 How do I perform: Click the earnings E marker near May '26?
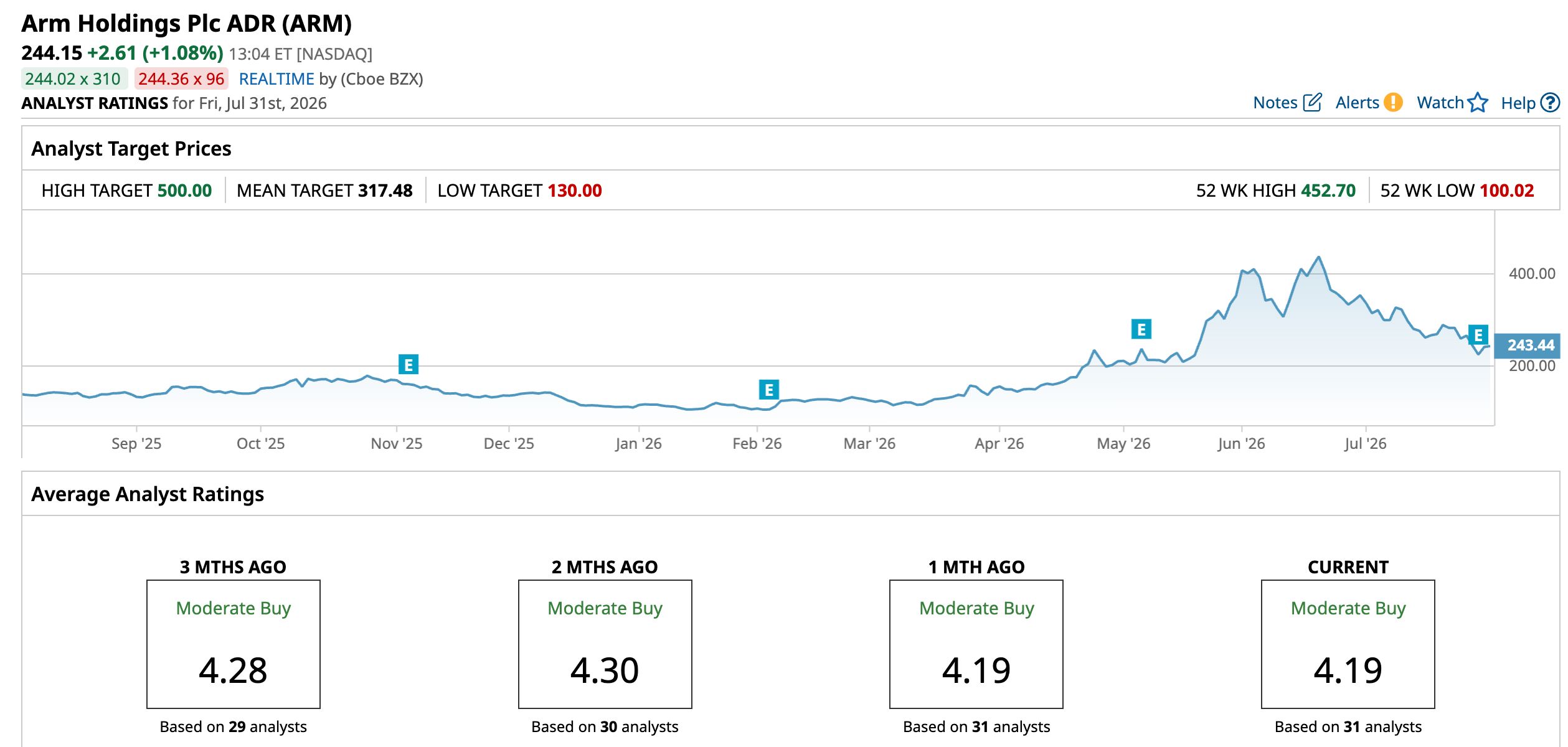(x=1141, y=329)
